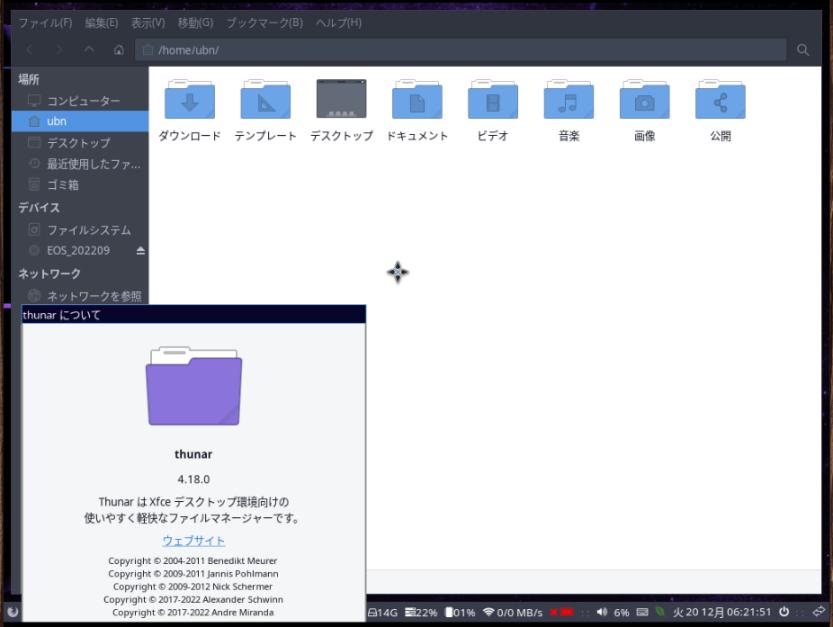
Task: Select ネットワークを参照 in the sidebar
Action: (80, 295)
